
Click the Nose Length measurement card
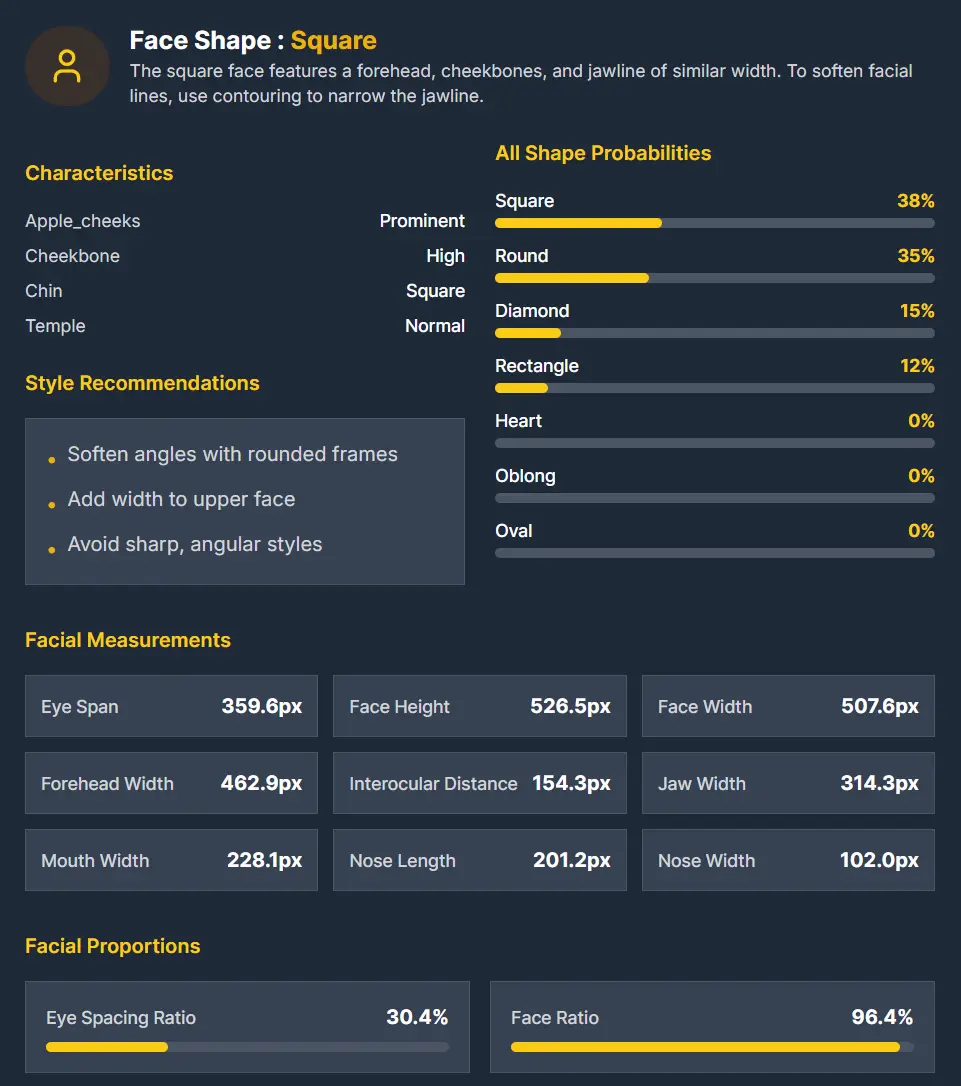480,860
